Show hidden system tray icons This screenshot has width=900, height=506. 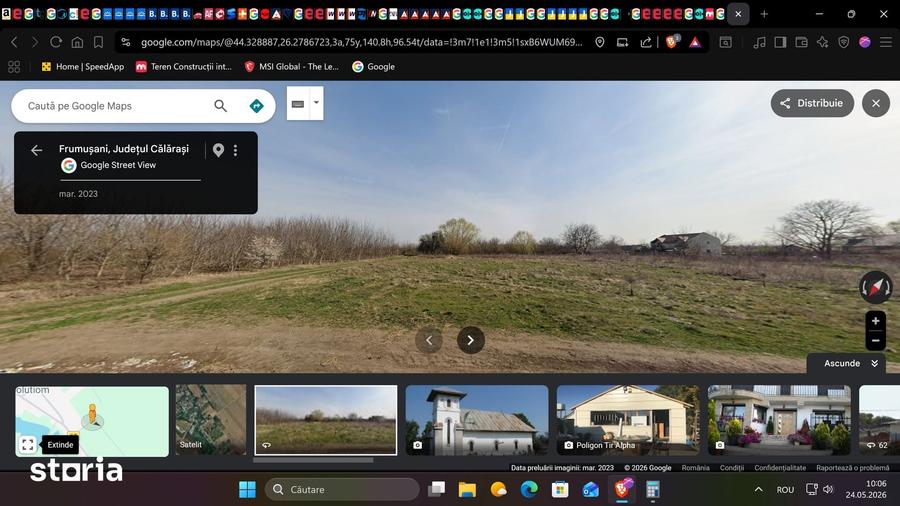(758, 489)
